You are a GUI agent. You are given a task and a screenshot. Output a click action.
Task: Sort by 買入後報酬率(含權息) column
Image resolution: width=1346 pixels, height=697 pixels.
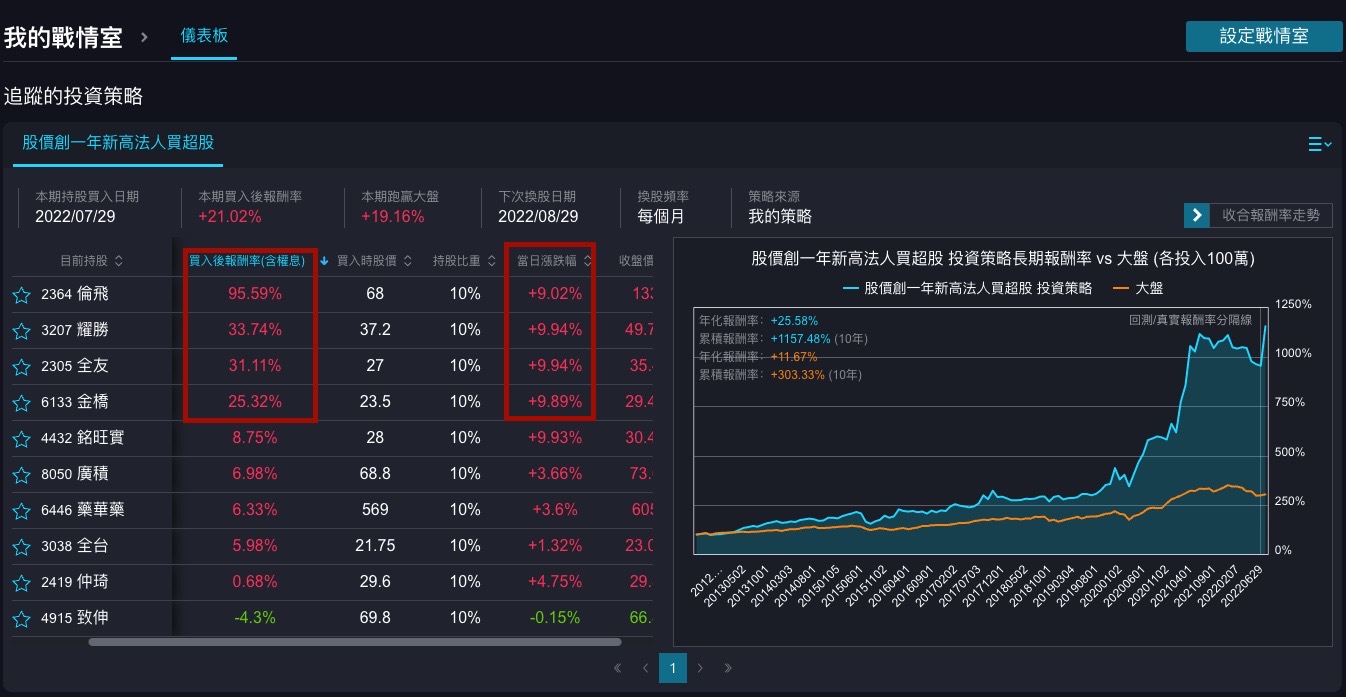coord(247,261)
